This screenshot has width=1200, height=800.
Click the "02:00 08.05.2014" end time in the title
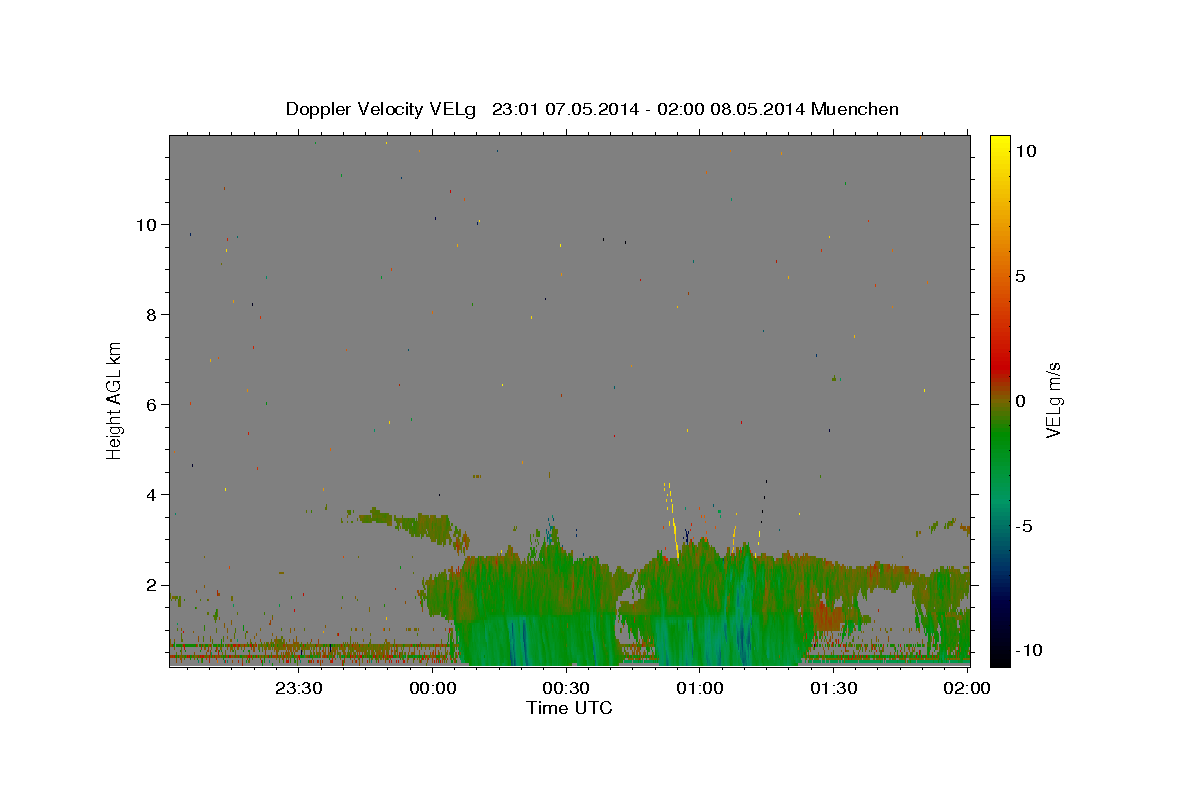(729, 109)
